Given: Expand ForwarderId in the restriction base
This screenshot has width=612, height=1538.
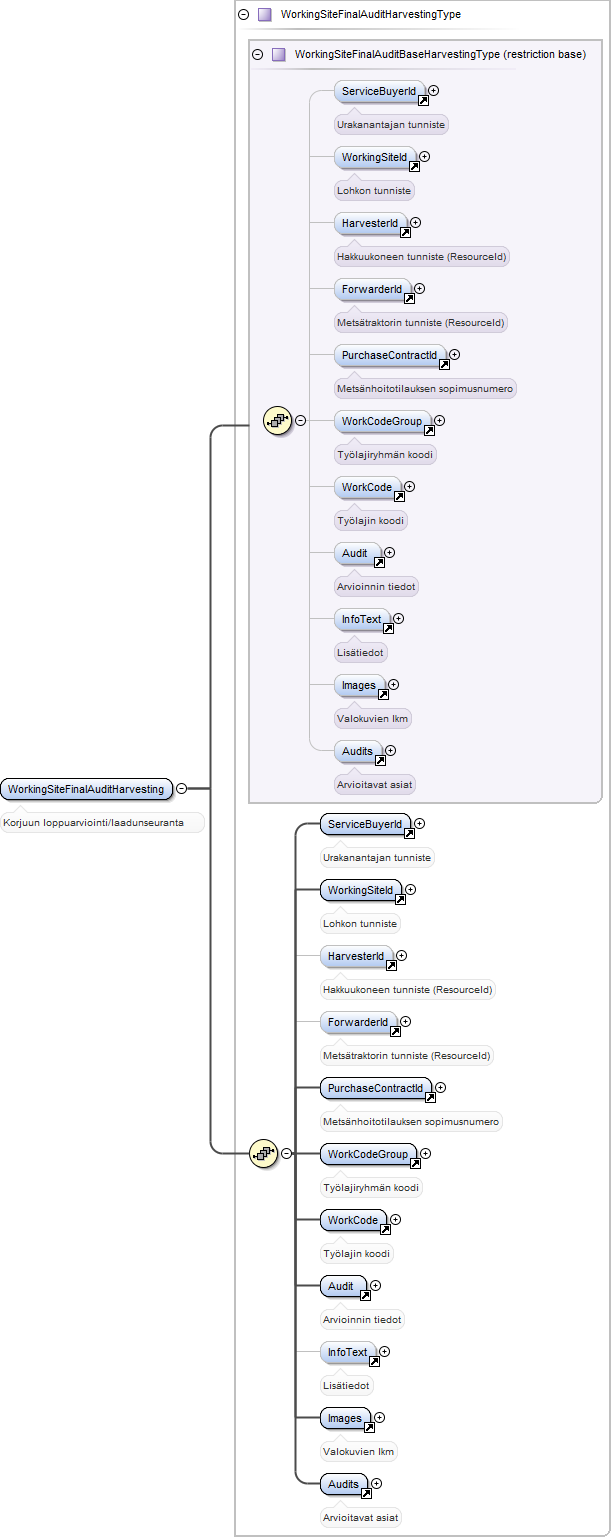Looking at the screenshot, I should [x=419, y=289].
